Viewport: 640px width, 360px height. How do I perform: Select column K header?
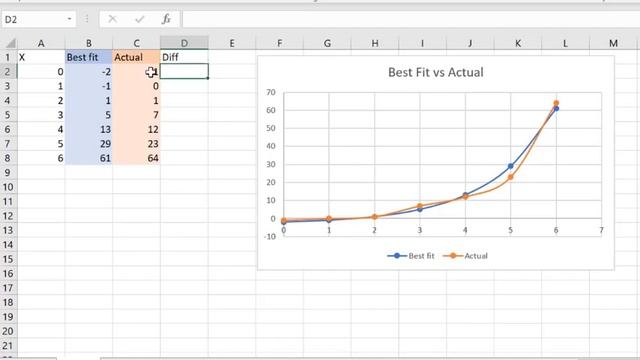coord(518,43)
